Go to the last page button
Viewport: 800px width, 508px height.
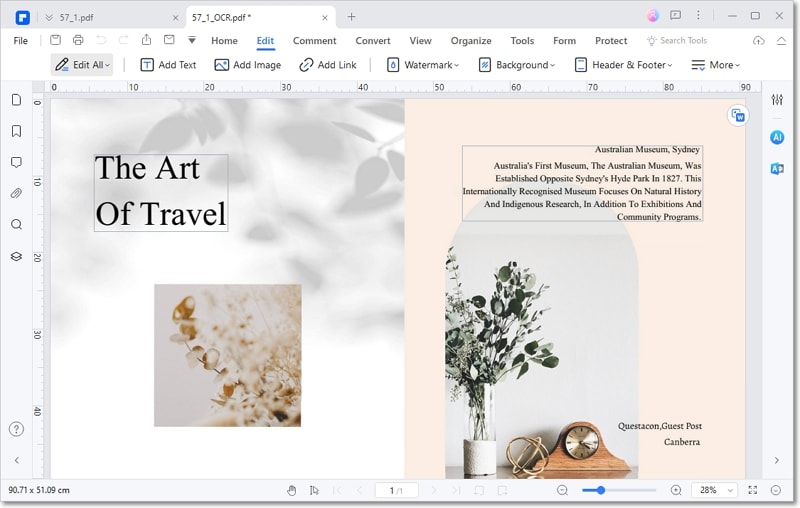(456, 491)
